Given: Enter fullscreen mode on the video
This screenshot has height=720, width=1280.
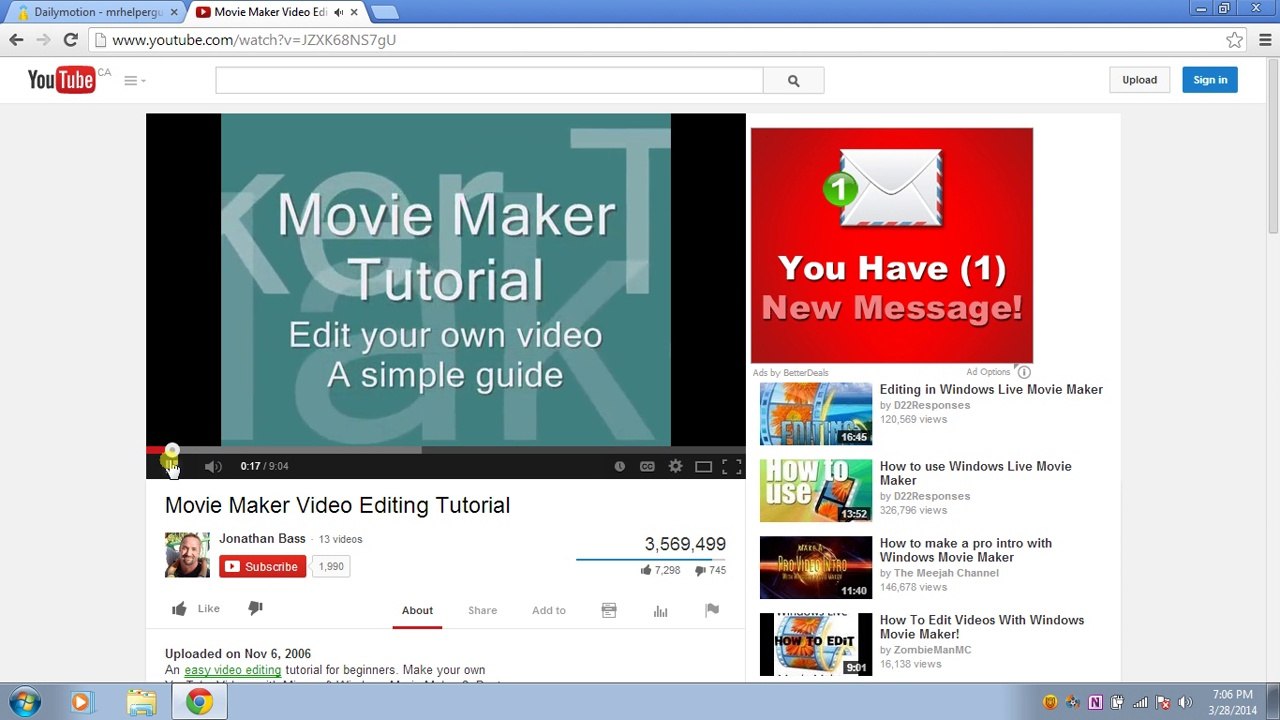Looking at the screenshot, I should click(731, 466).
